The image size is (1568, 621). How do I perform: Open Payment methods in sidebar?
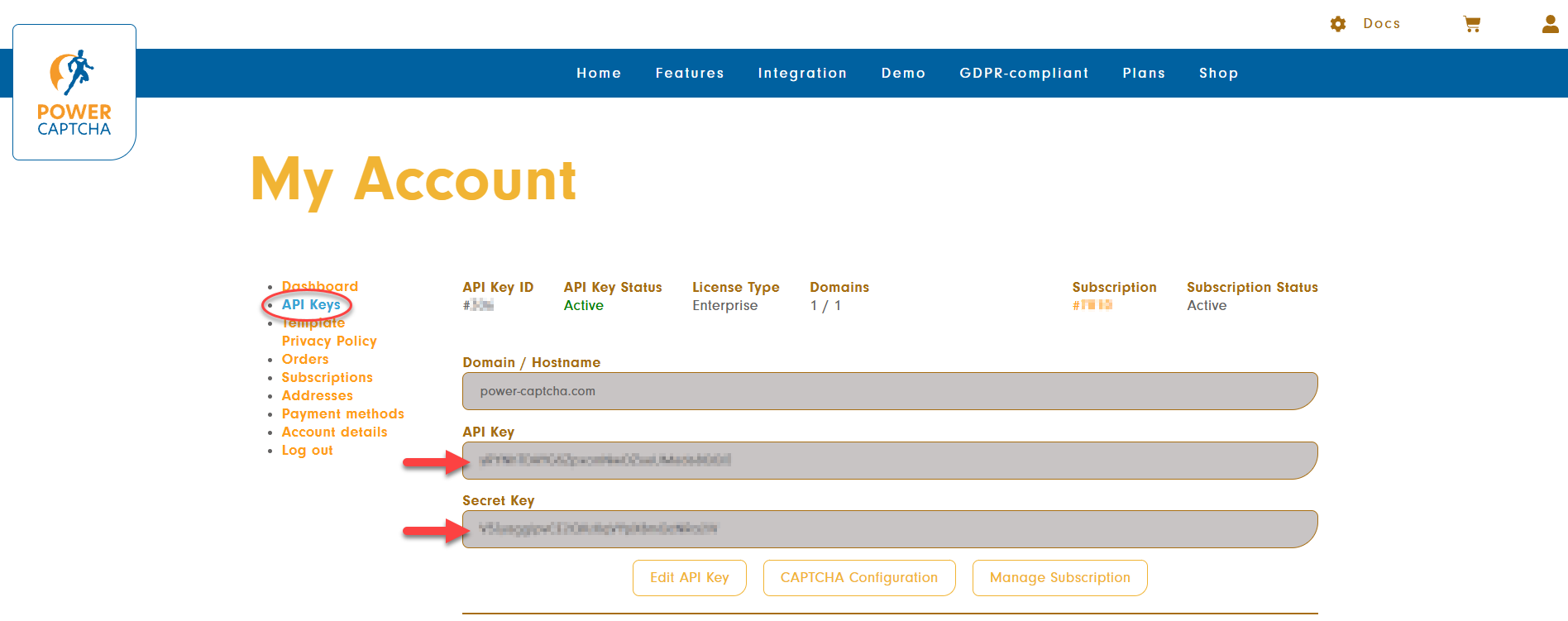pos(343,413)
